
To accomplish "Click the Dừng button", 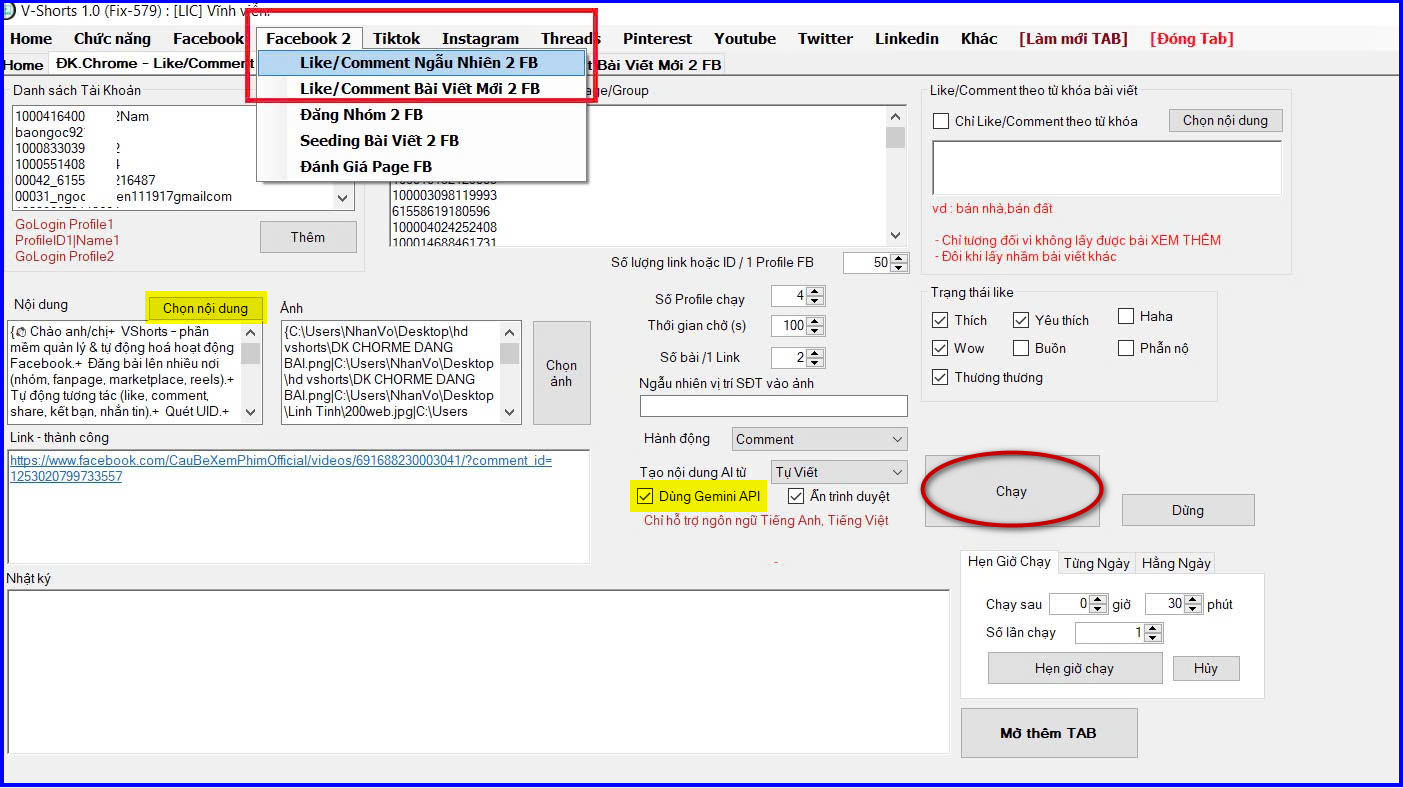I will [1188, 510].
